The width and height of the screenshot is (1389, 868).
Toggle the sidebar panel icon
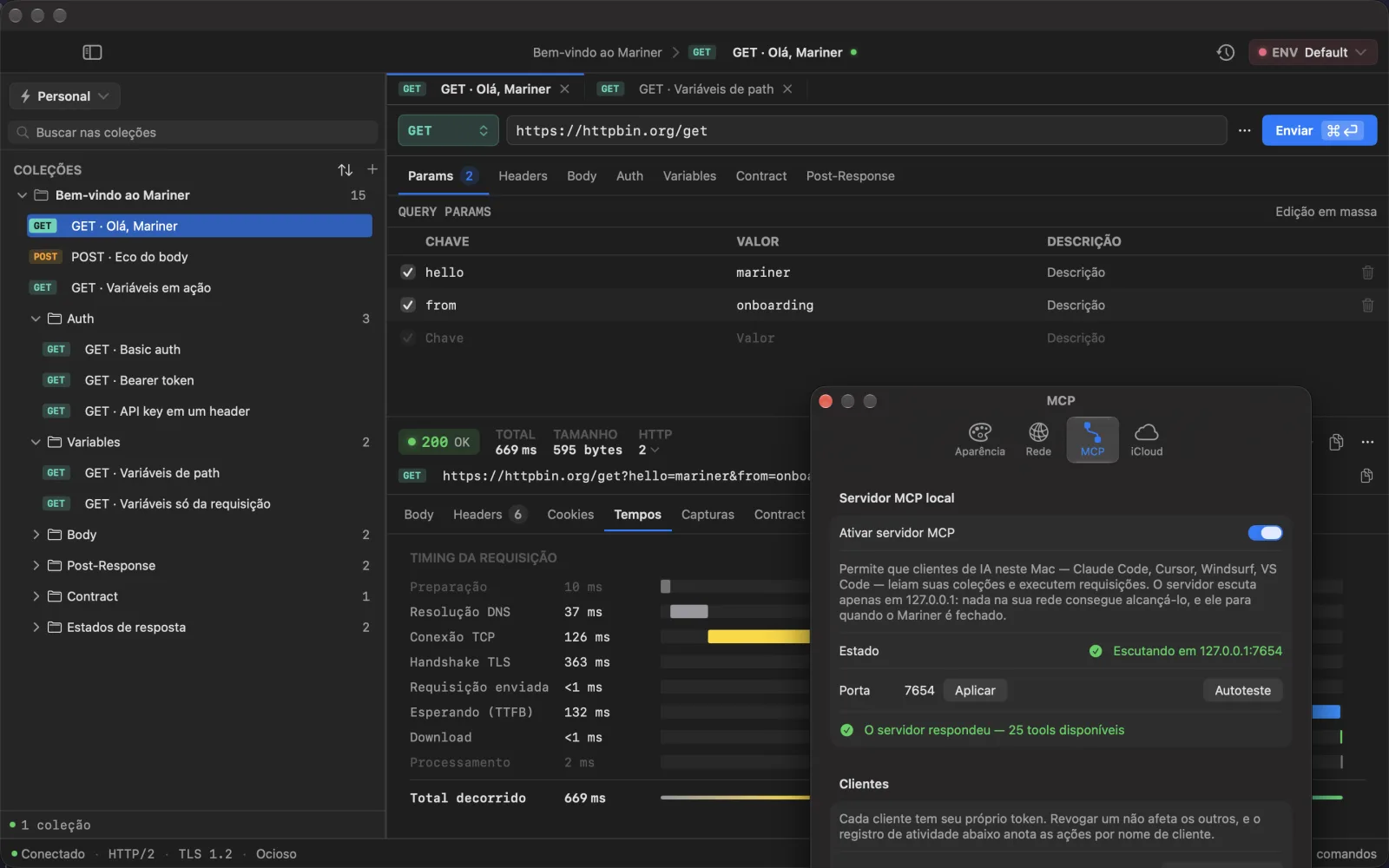[92, 52]
